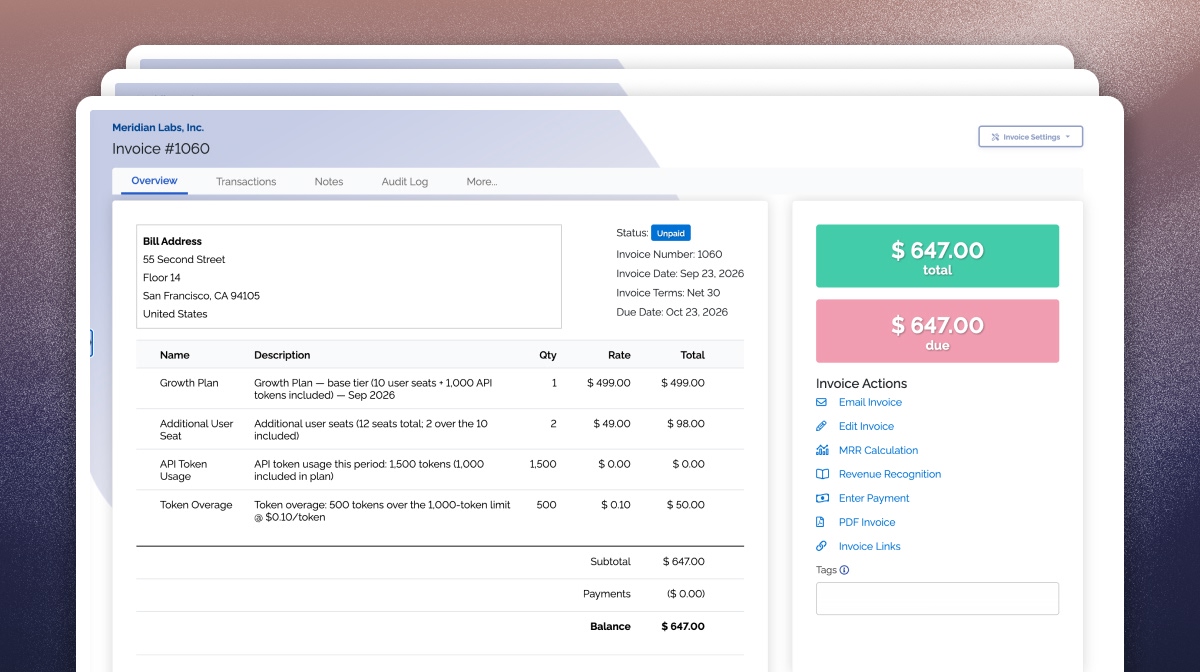Click the Invoice Actions heading
Screen dimensions: 1200x672
coord(861,383)
